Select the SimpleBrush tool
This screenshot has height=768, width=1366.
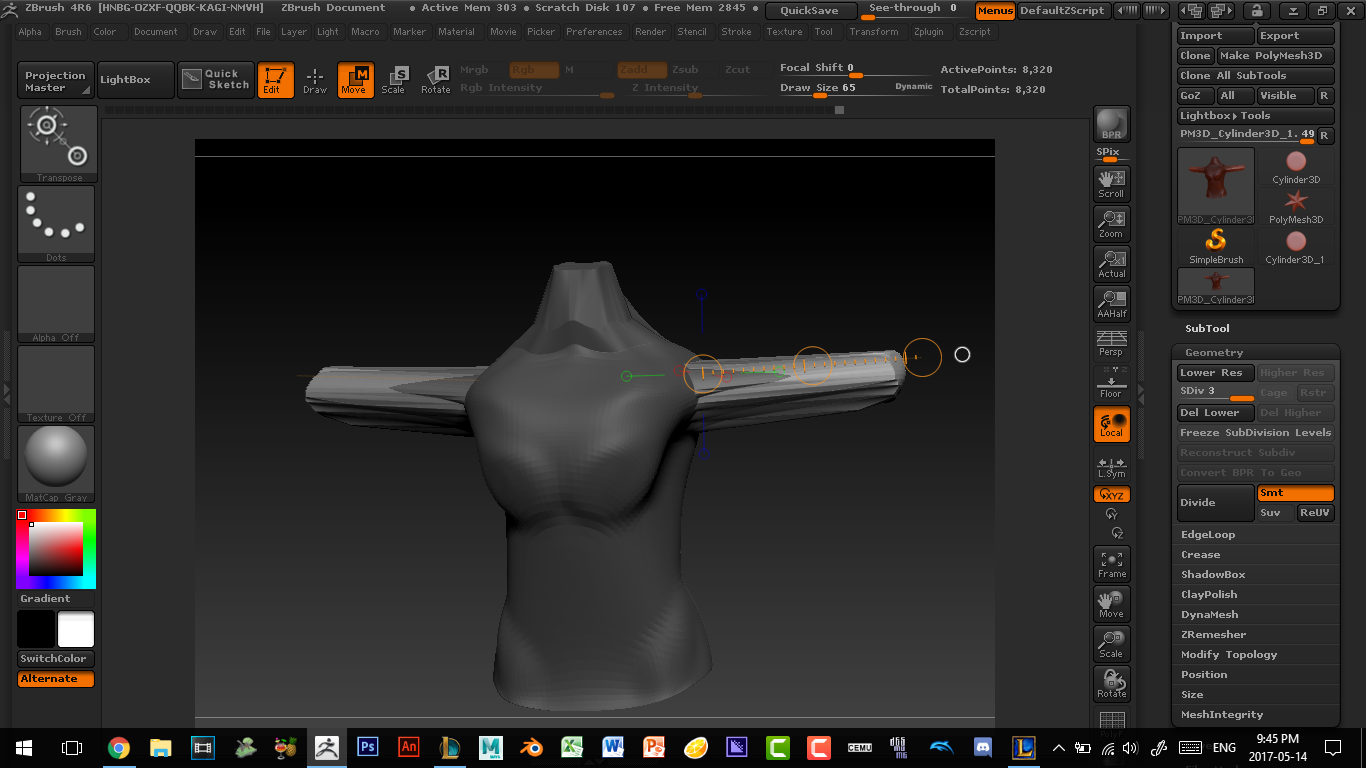pos(1216,247)
